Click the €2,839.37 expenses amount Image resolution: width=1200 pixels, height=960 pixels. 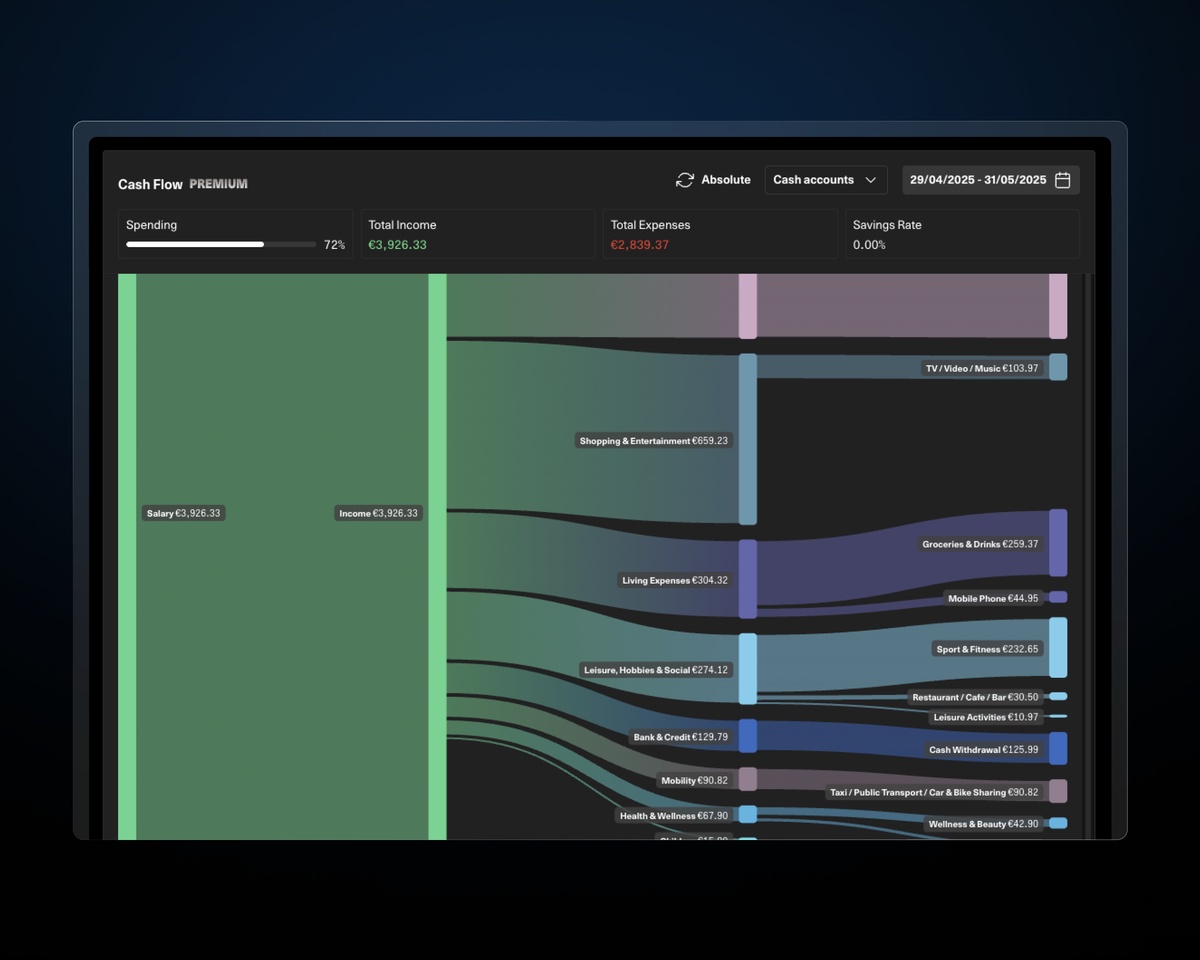(x=640, y=245)
